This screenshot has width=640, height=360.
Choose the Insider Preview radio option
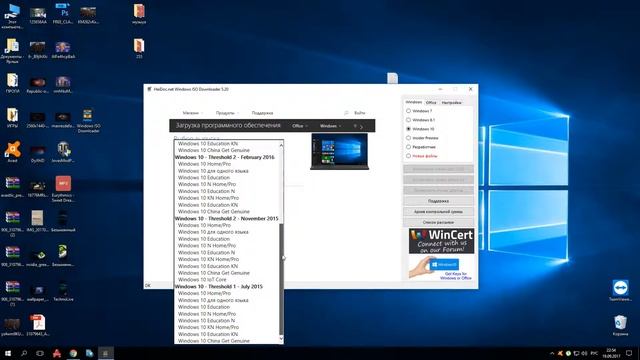click(408, 138)
